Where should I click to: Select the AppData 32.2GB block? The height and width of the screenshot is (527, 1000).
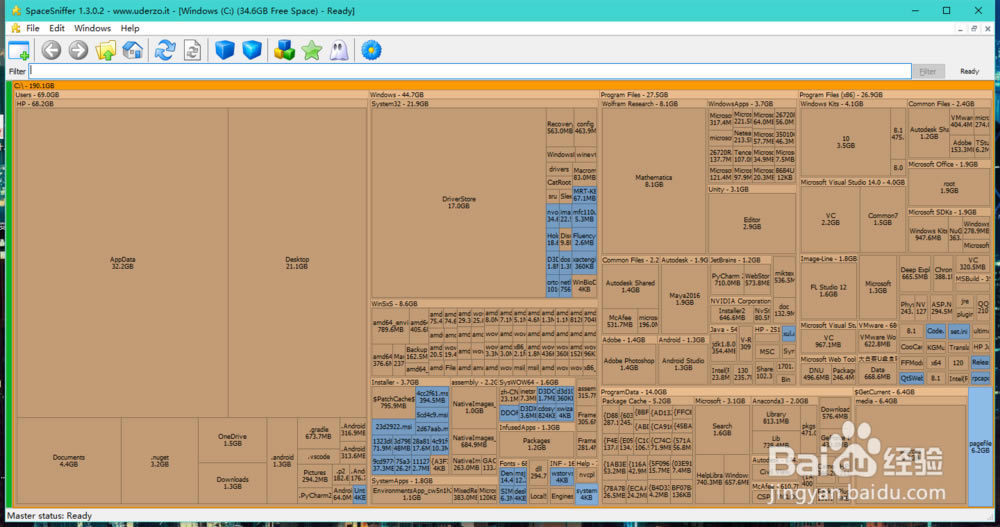(x=122, y=262)
